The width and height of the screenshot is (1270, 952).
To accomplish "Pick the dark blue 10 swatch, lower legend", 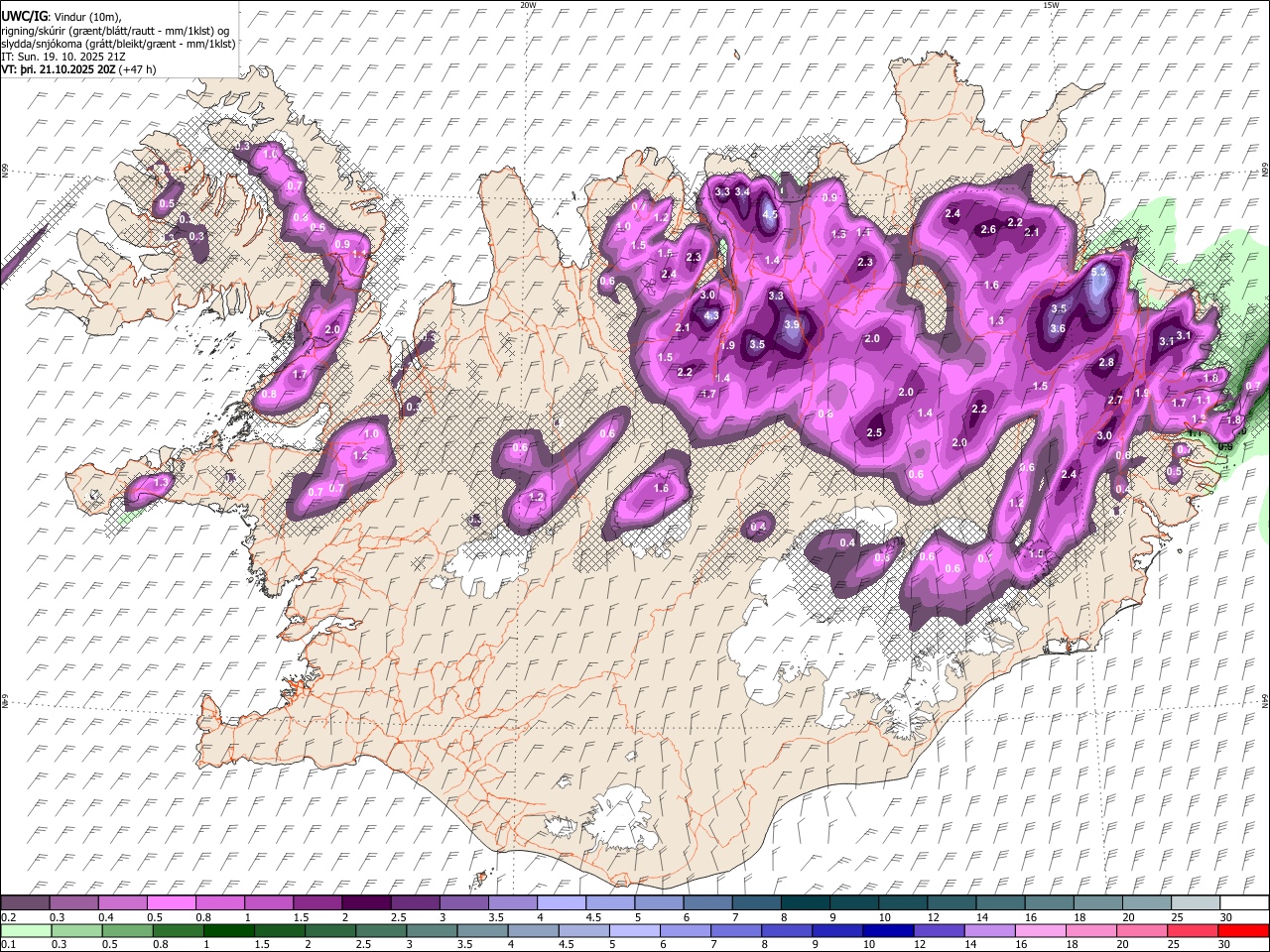I will tap(887, 930).
